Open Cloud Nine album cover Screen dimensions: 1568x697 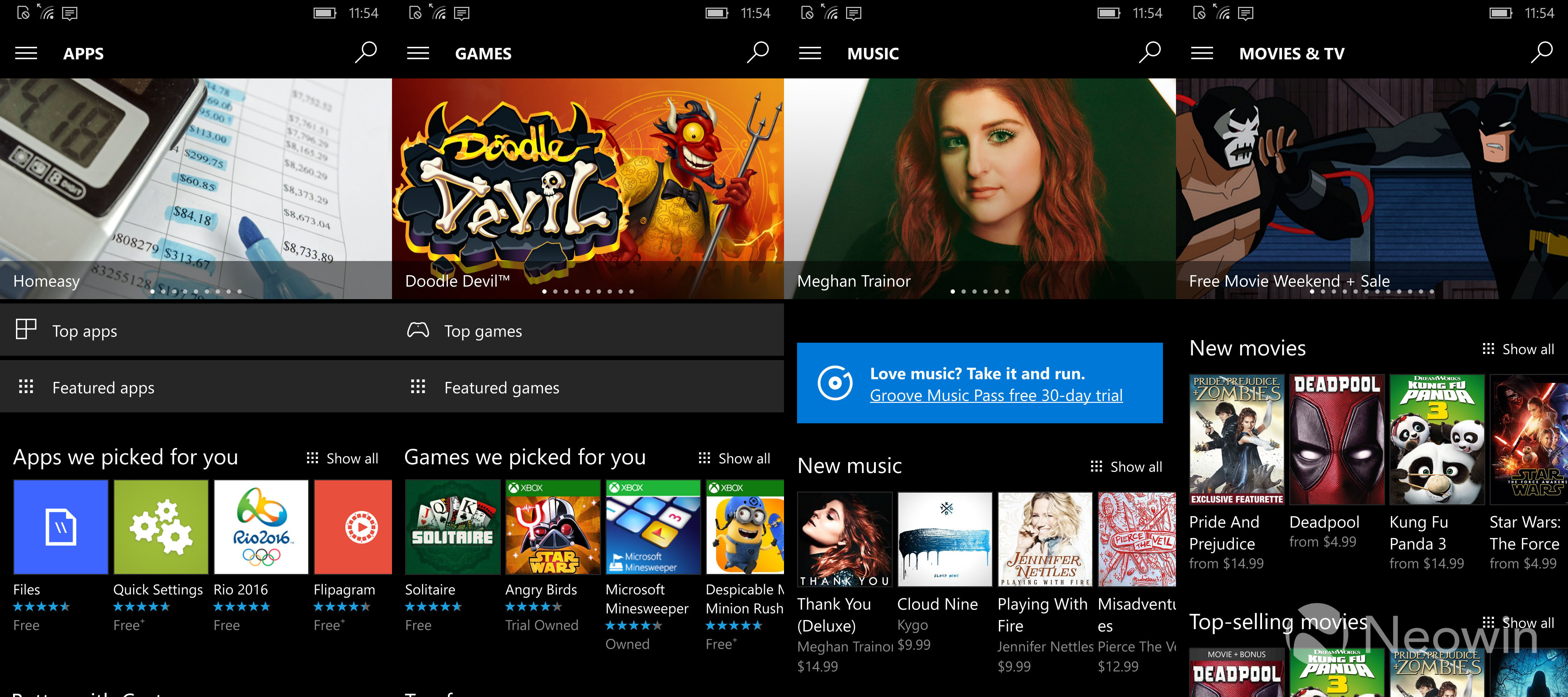coord(945,539)
